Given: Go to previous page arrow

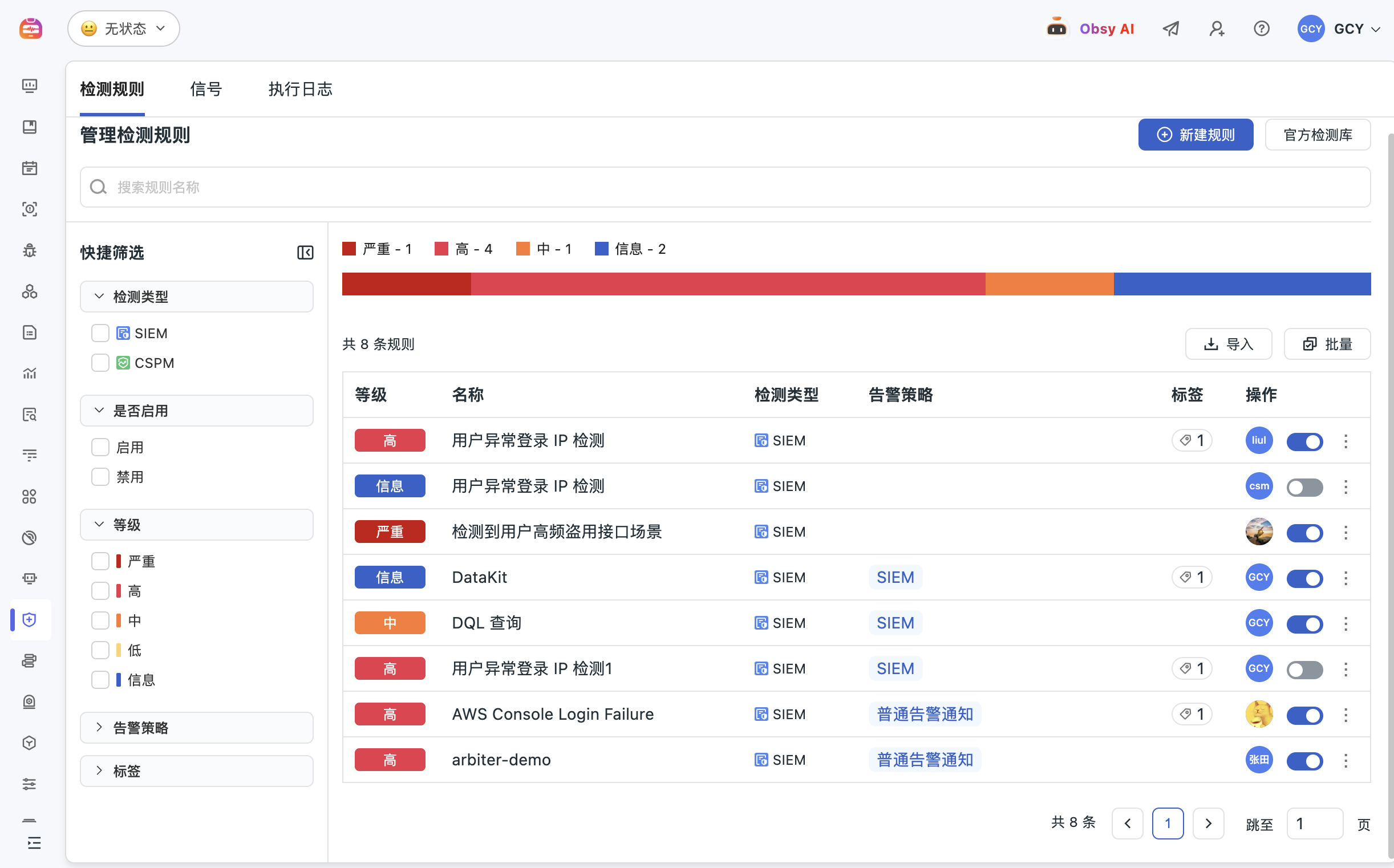Looking at the screenshot, I should (x=1127, y=823).
